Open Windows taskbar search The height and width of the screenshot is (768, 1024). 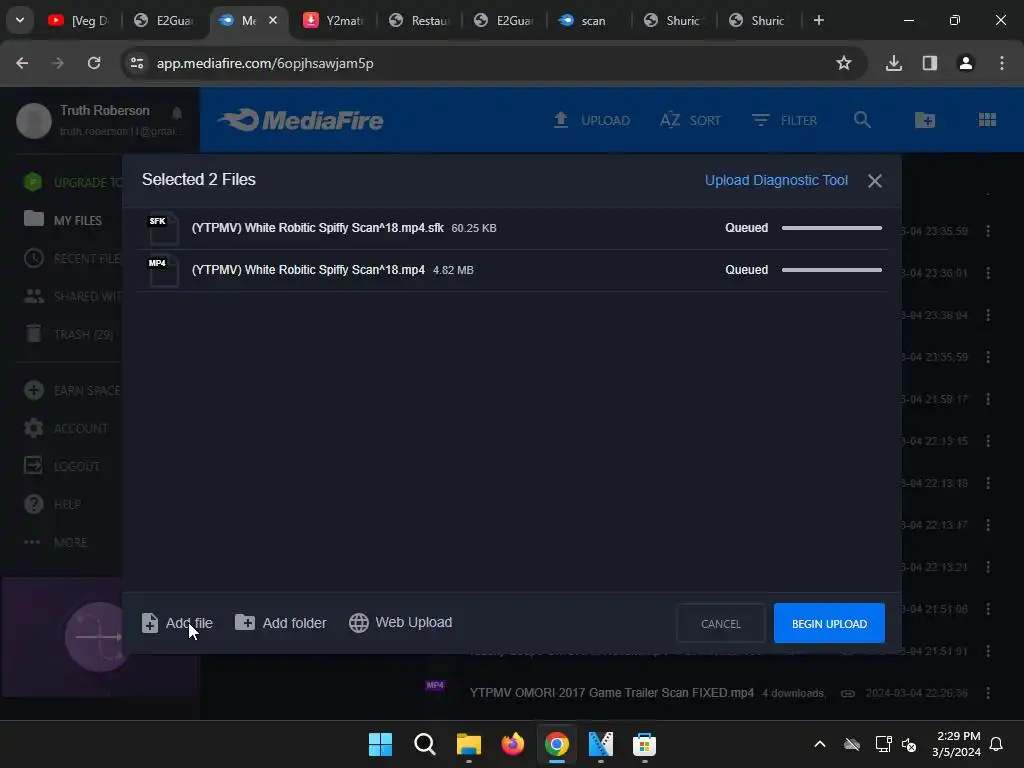424,744
